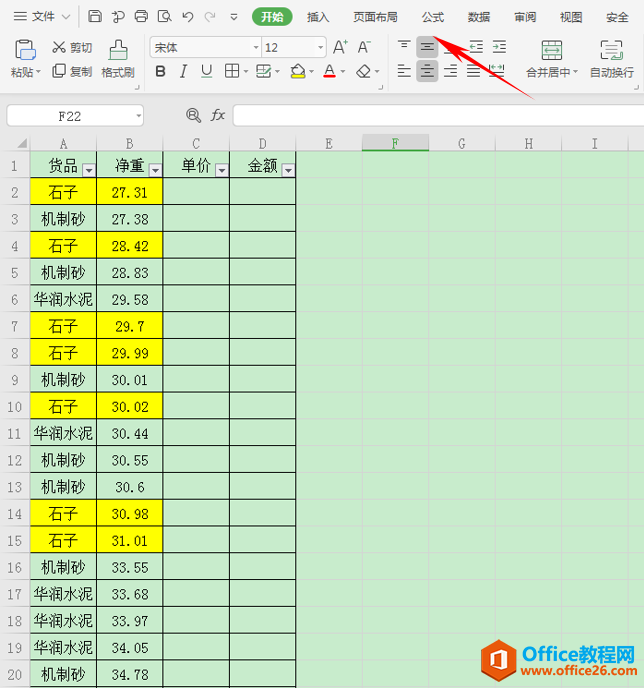Click the decrease indent icon
644x688 pixels.
click(476, 47)
